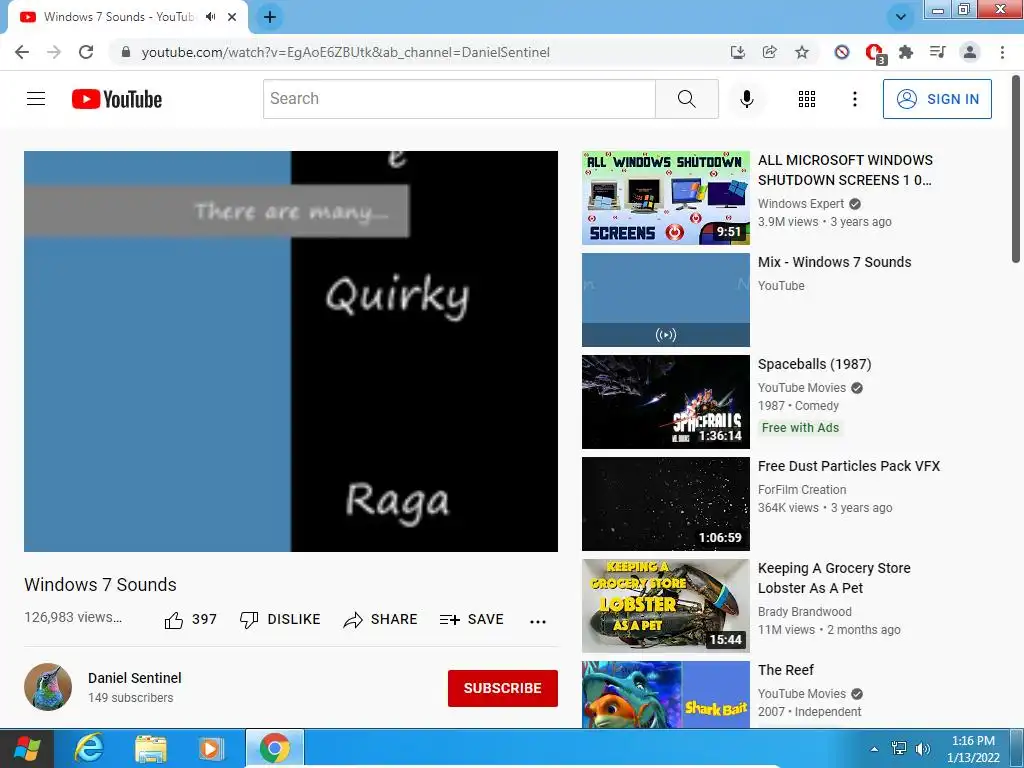Show hidden tray icons arrow
1024x768 pixels.
point(874,749)
